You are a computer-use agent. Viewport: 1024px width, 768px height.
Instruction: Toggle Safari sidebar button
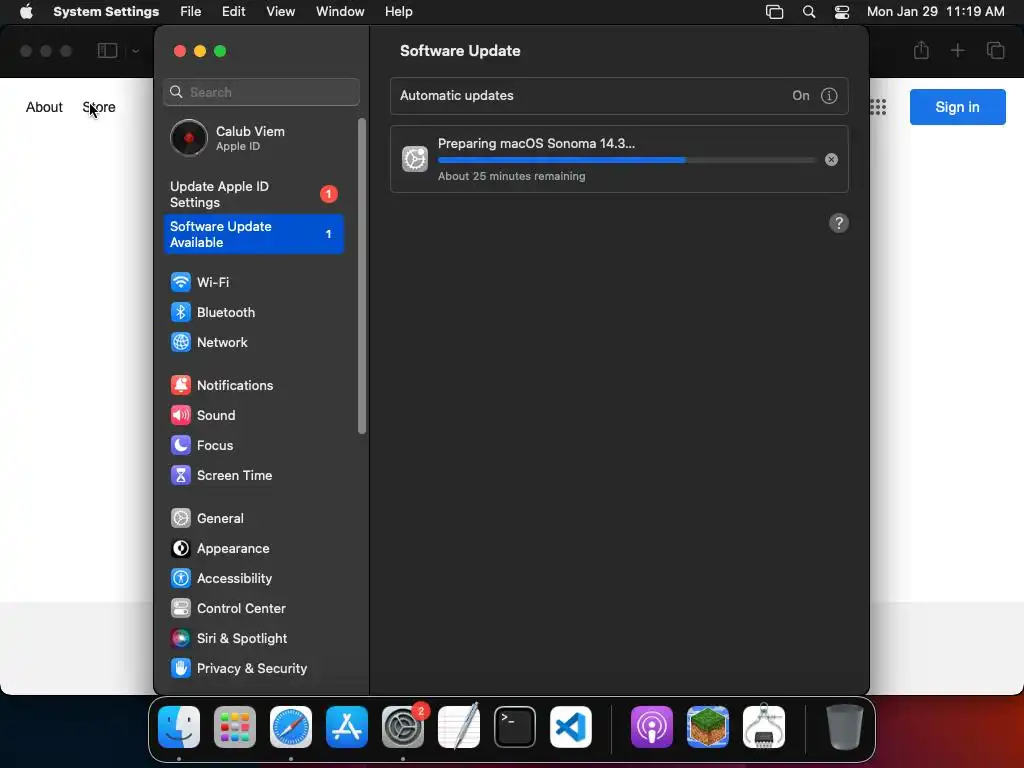coord(107,50)
